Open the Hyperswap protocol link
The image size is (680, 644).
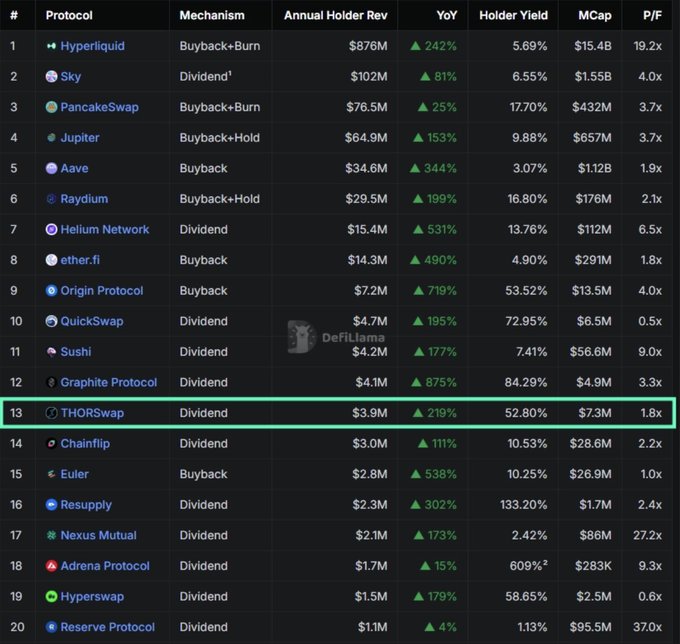pyautogui.click(x=92, y=597)
